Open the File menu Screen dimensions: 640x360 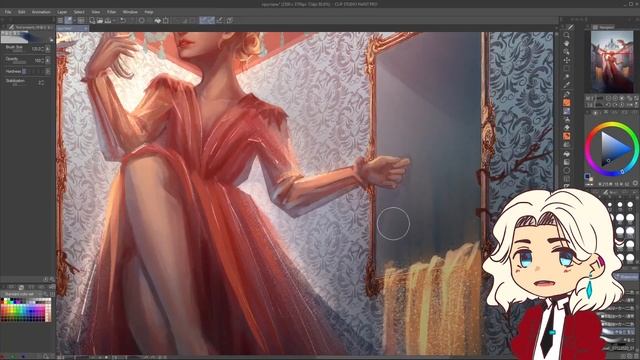click(x=8, y=12)
